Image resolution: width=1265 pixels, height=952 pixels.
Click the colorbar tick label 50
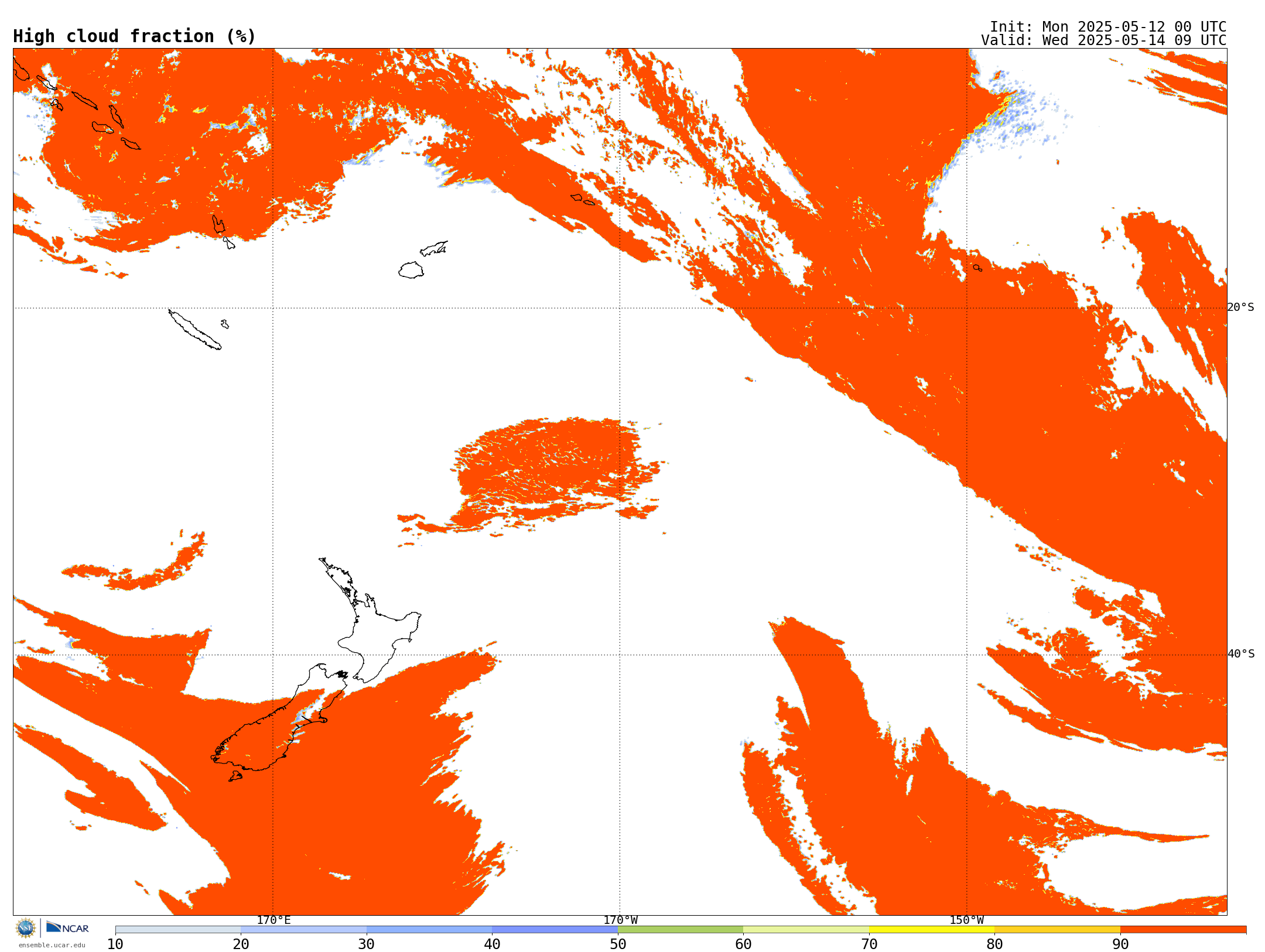(618, 944)
